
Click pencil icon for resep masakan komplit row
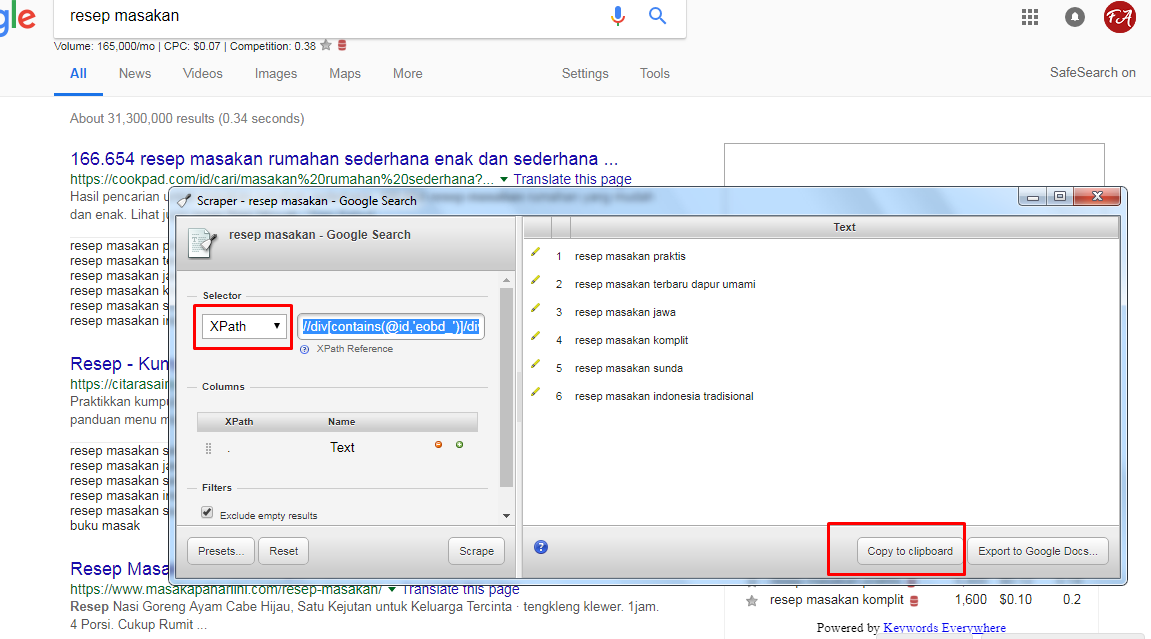tap(536, 337)
